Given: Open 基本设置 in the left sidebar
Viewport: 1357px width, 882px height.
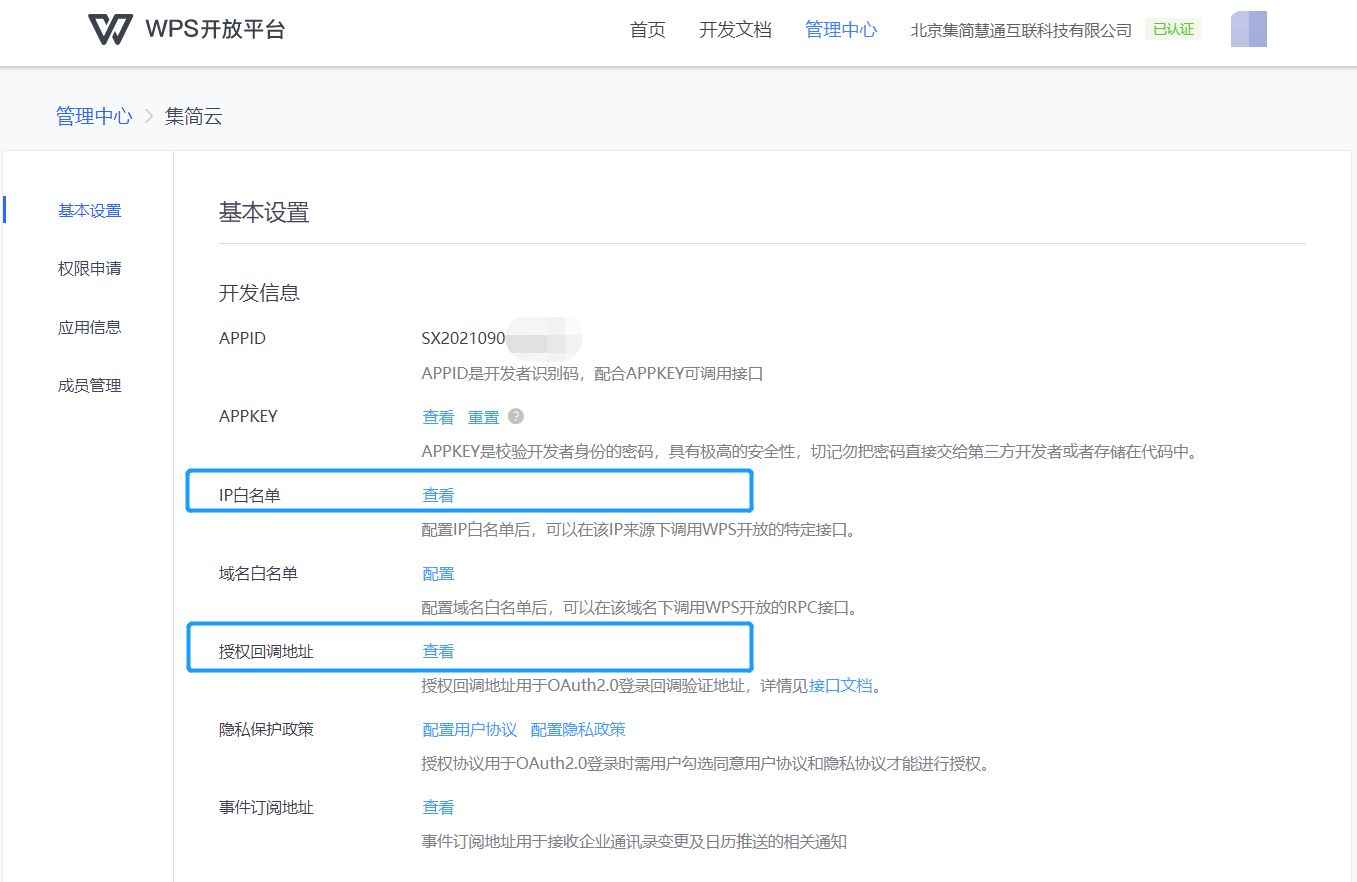Looking at the screenshot, I should pos(90,210).
